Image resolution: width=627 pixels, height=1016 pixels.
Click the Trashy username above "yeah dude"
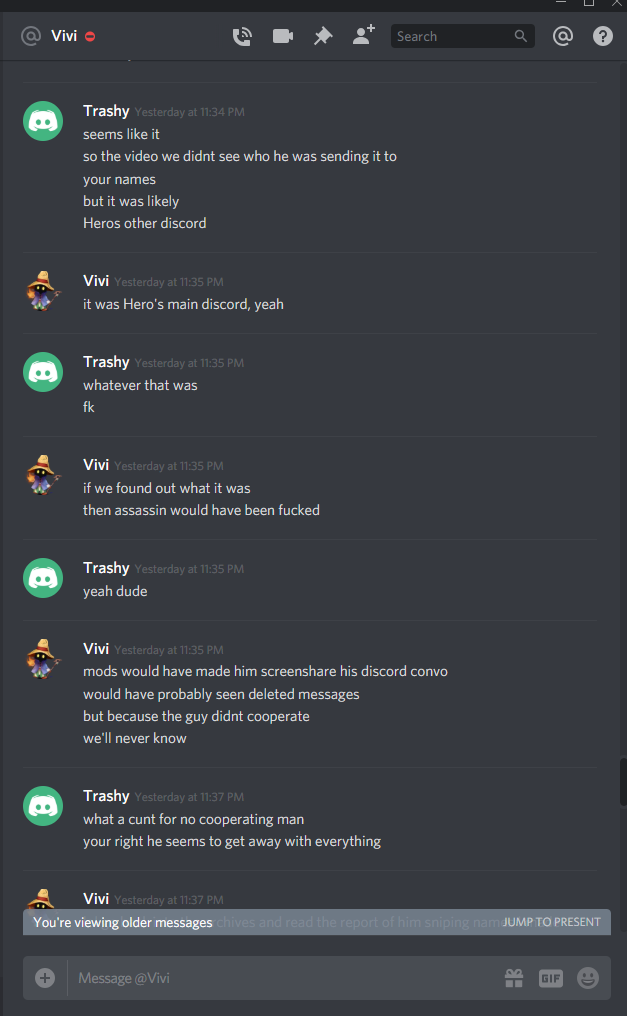coord(106,568)
